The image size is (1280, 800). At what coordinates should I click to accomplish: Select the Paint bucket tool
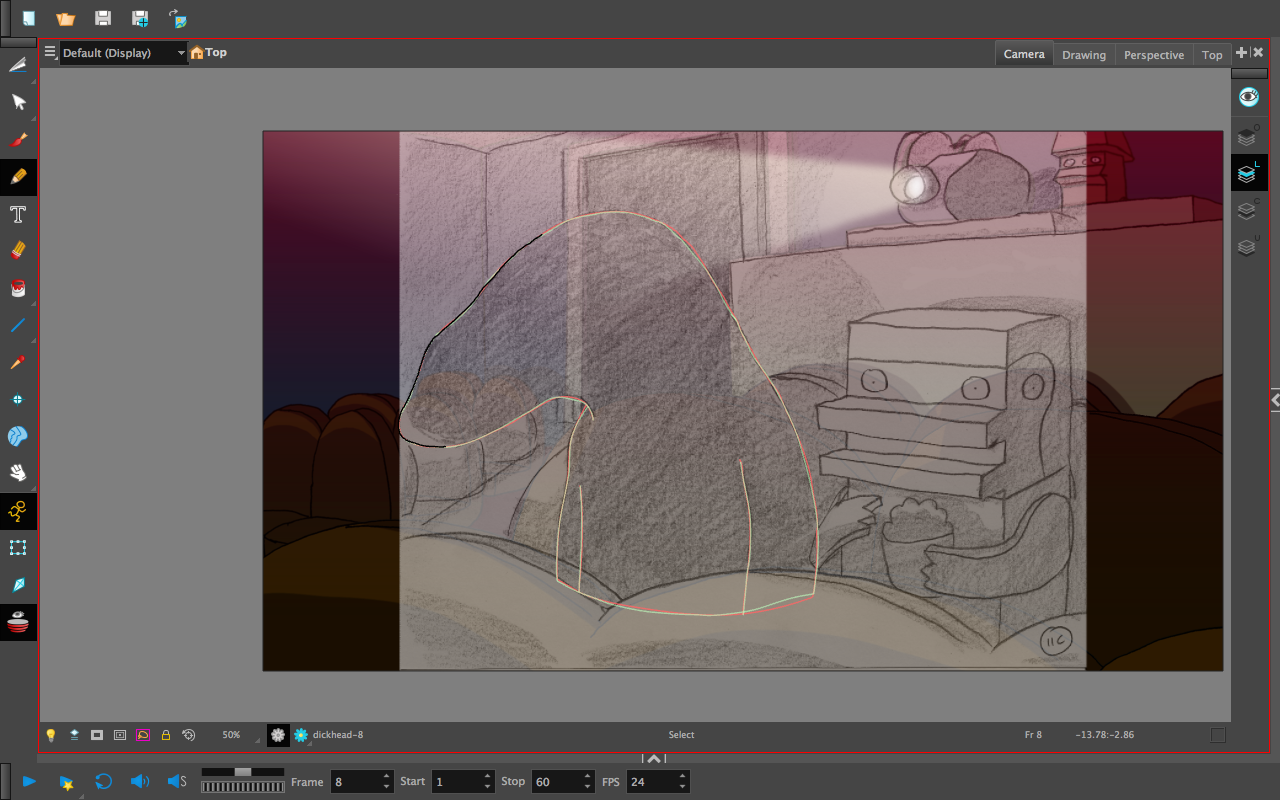(x=18, y=289)
